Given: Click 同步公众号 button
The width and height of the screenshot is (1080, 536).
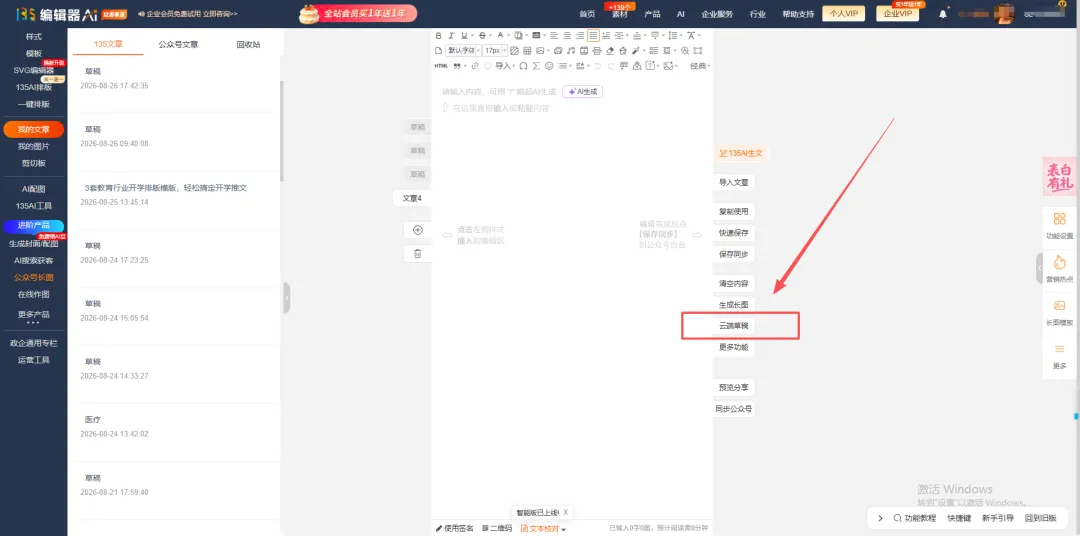Looking at the screenshot, I should tap(734, 409).
